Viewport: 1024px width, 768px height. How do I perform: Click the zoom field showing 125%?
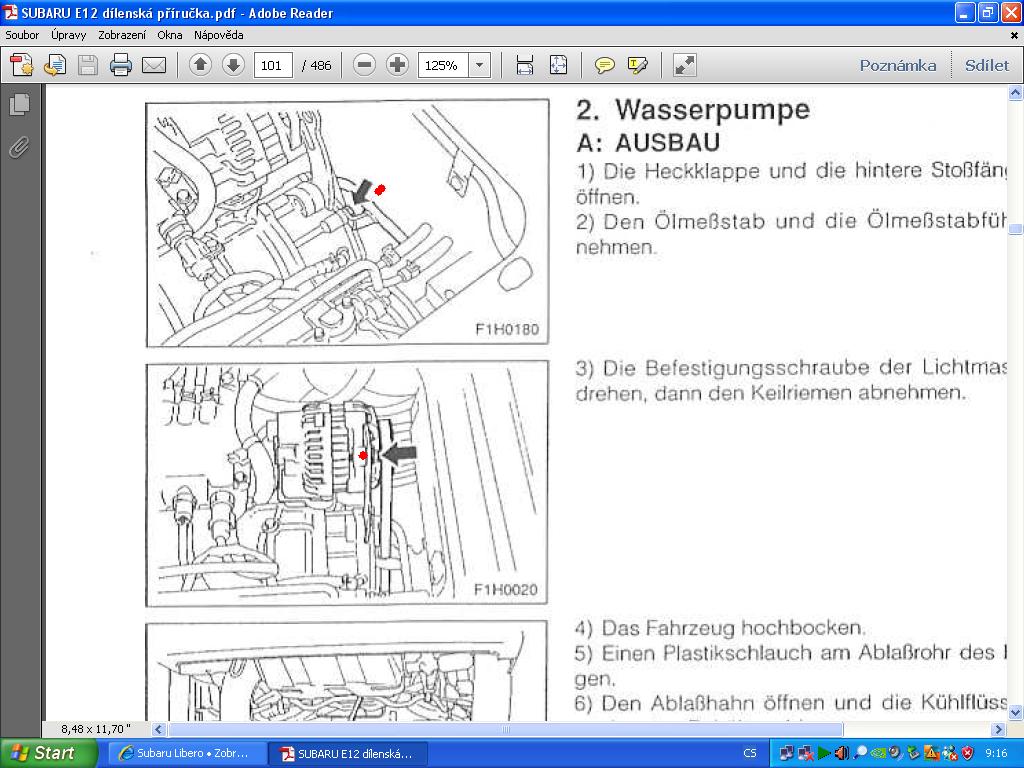coord(443,65)
